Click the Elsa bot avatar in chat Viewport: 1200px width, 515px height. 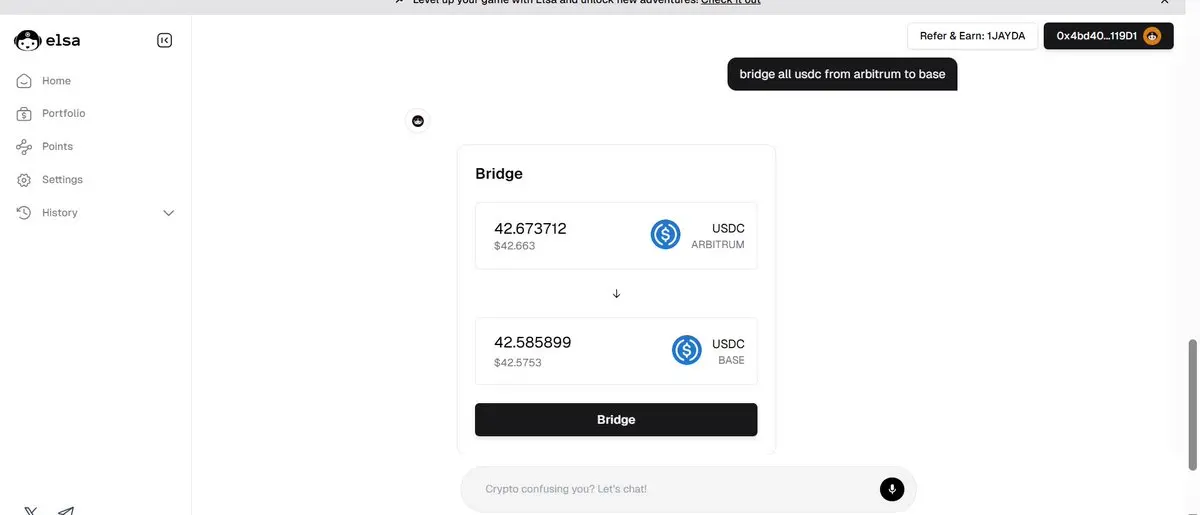(418, 121)
